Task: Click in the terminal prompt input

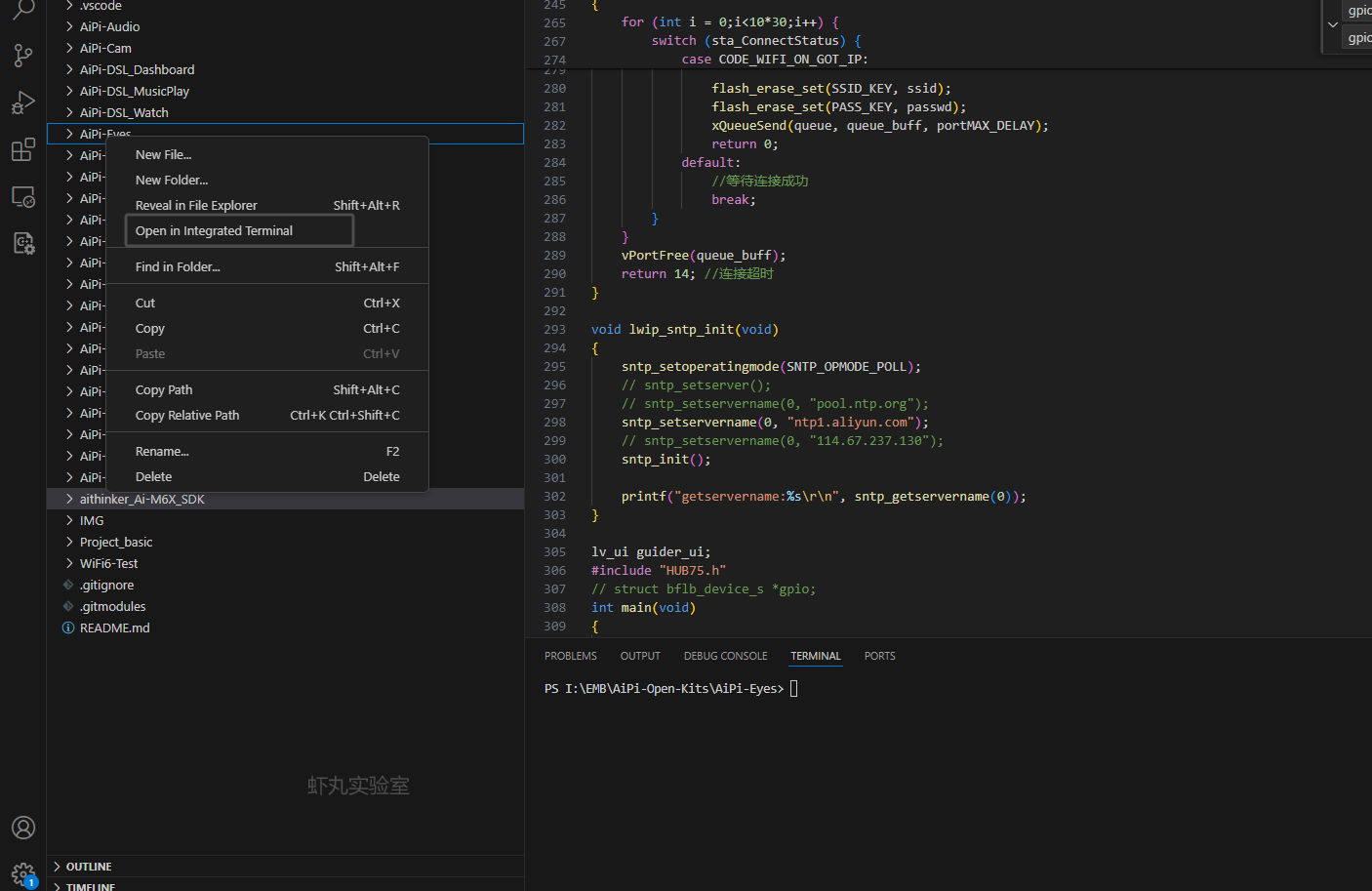Action: pyautogui.click(x=793, y=688)
